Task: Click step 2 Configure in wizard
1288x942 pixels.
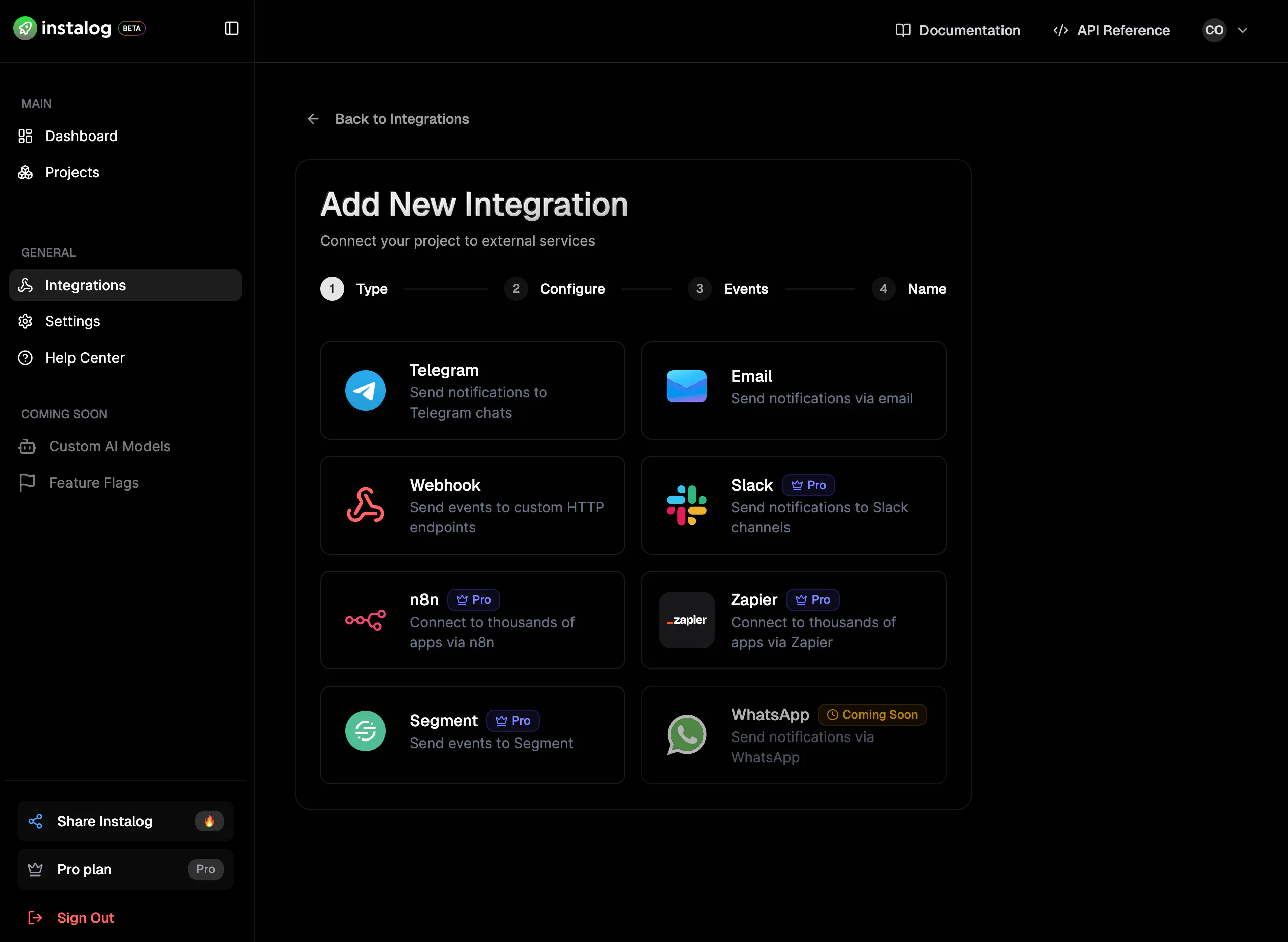Action: click(554, 289)
